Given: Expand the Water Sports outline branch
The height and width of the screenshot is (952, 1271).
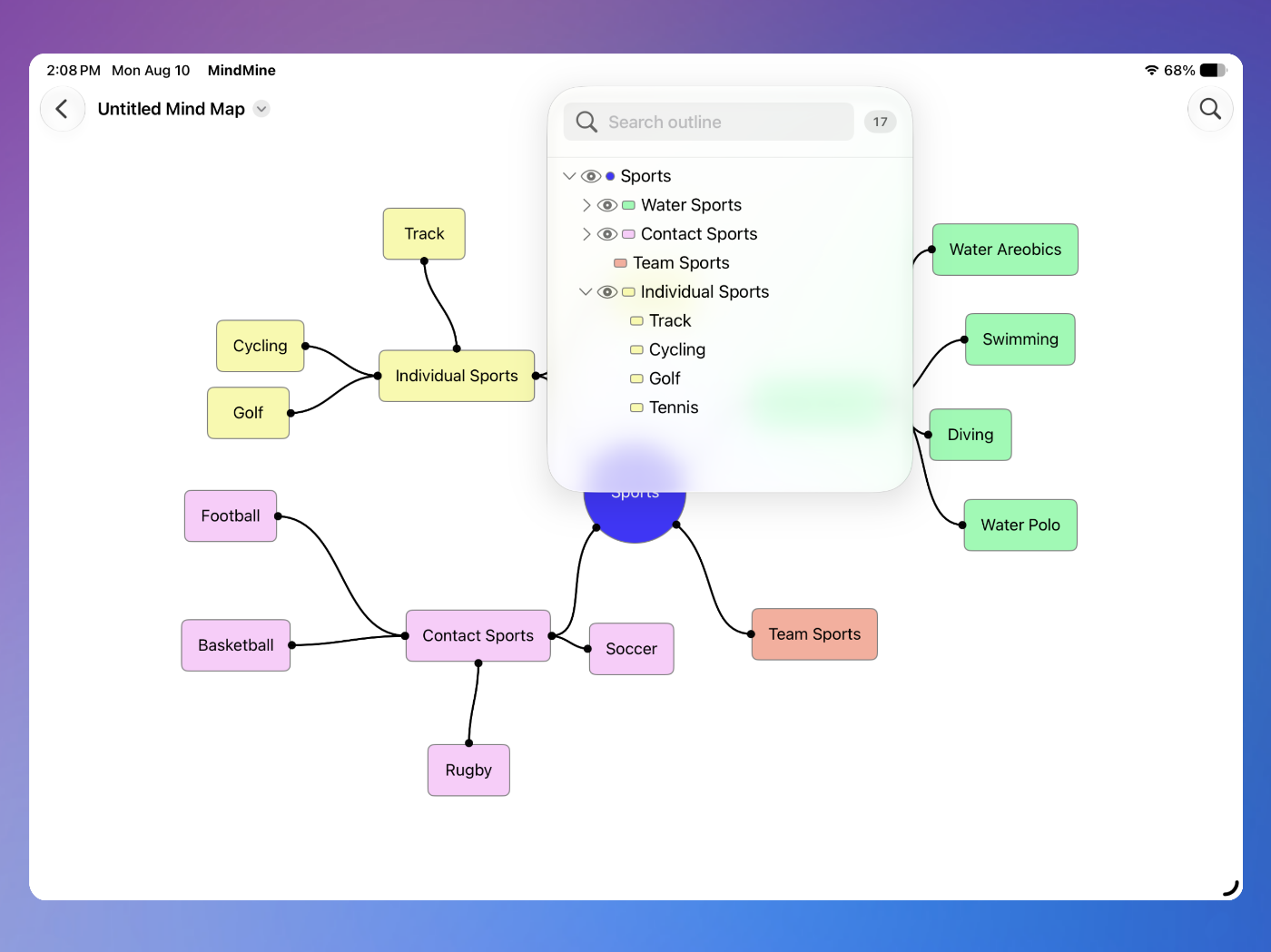Looking at the screenshot, I should coord(586,205).
